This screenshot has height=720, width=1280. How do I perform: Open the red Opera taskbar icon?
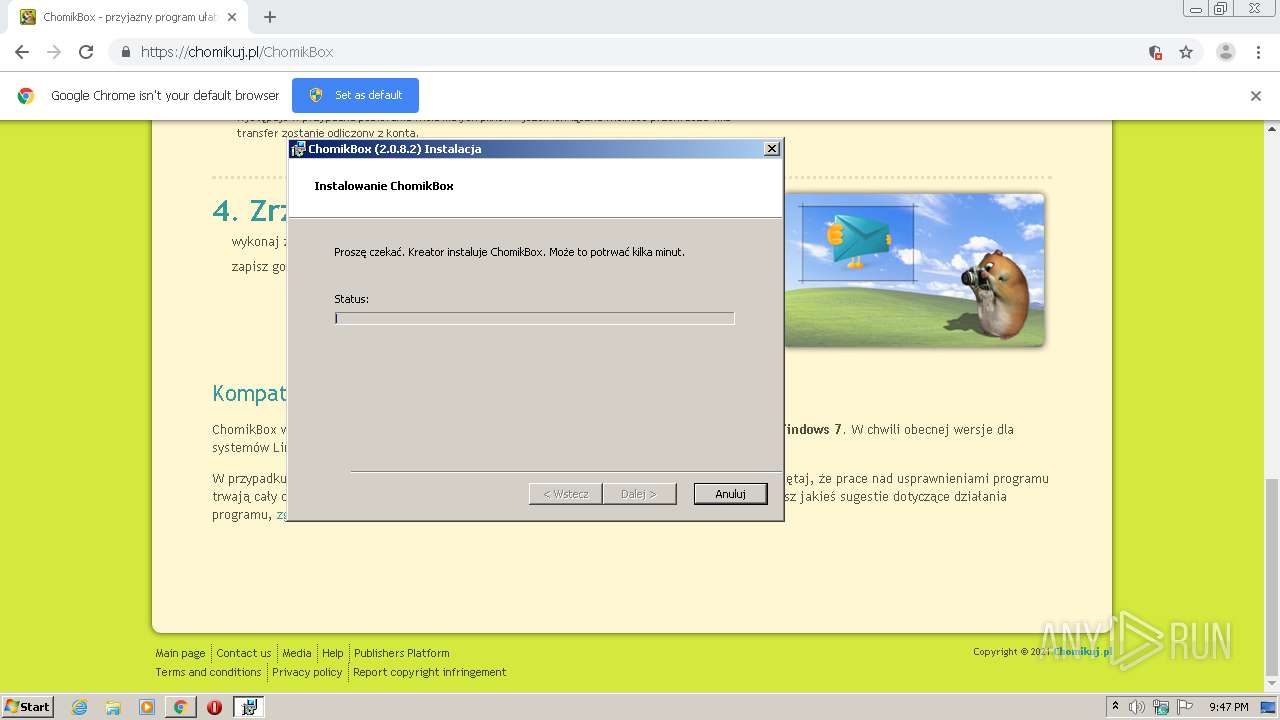(214, 707)
